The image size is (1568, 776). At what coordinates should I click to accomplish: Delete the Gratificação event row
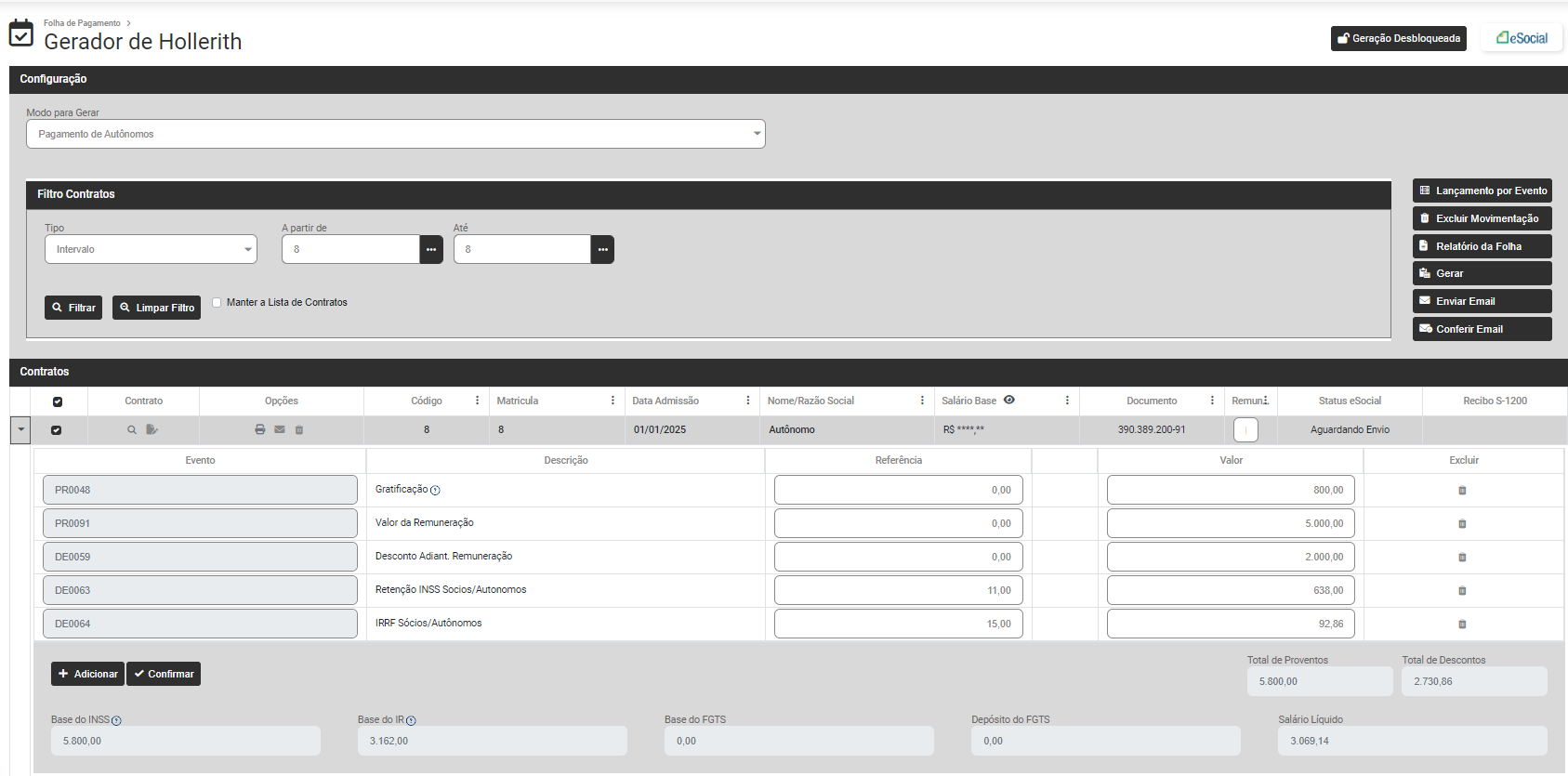[1462, 491]
